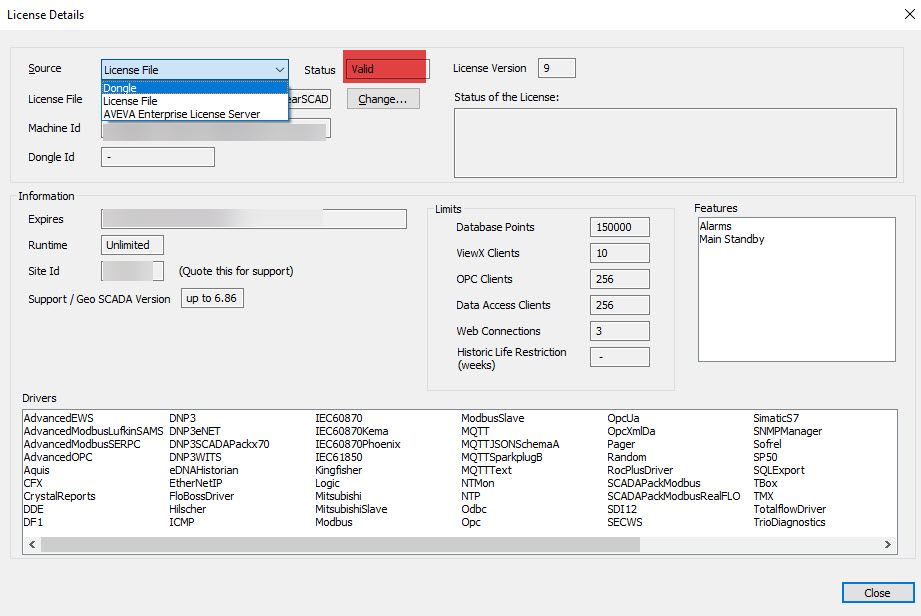Click the OPC Clients value field
Screen dimensions: 921x616
(620, 279)
